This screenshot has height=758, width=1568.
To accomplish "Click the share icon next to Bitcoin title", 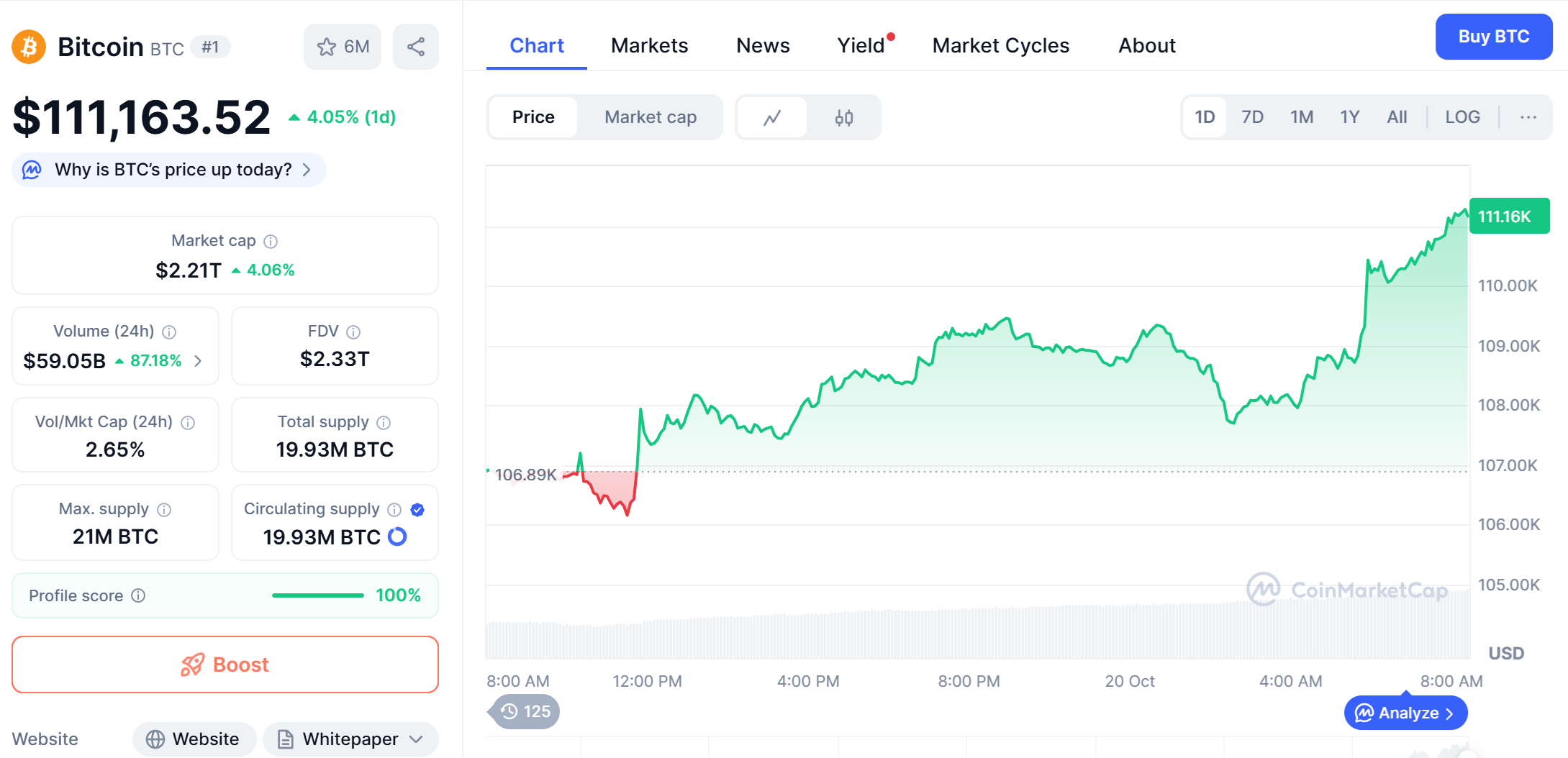I will [x=415, y=47].
